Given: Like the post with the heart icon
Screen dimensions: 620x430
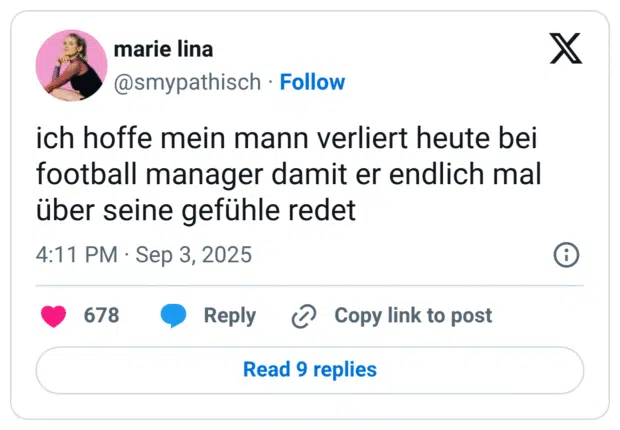Looking at the screenshot, I should click(53, 316).
